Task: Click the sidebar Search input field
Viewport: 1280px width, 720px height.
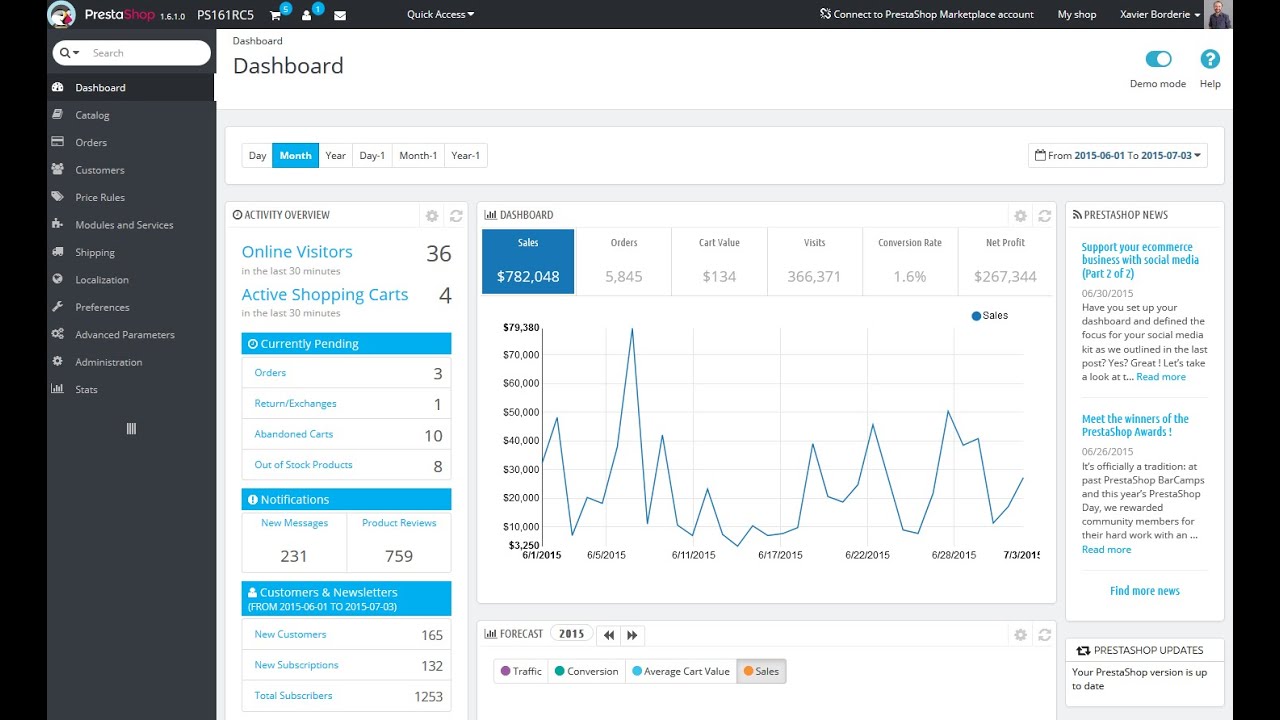Action: (145, 53)
